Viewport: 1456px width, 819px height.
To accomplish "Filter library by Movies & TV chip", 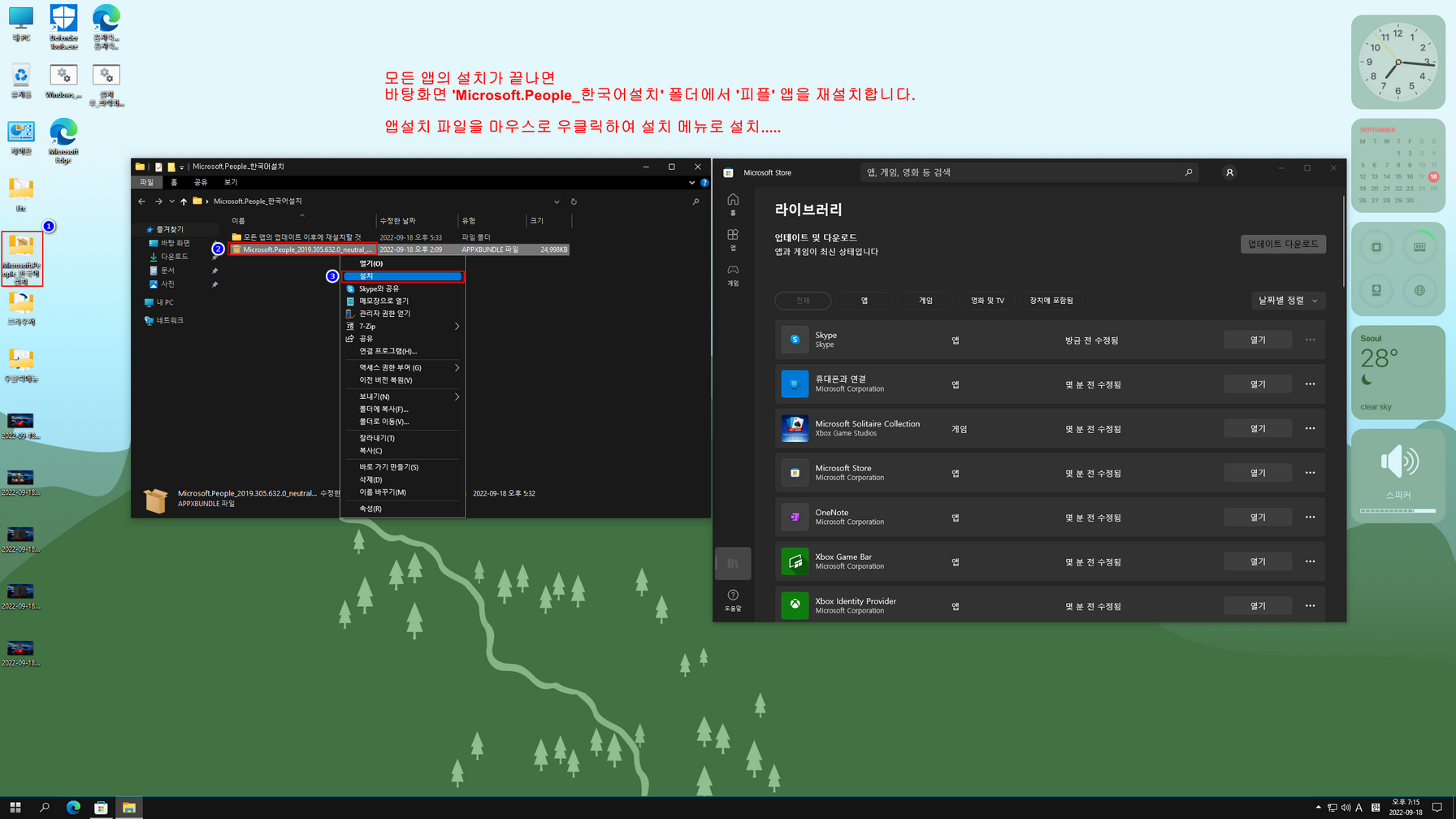I will (987, 301).
